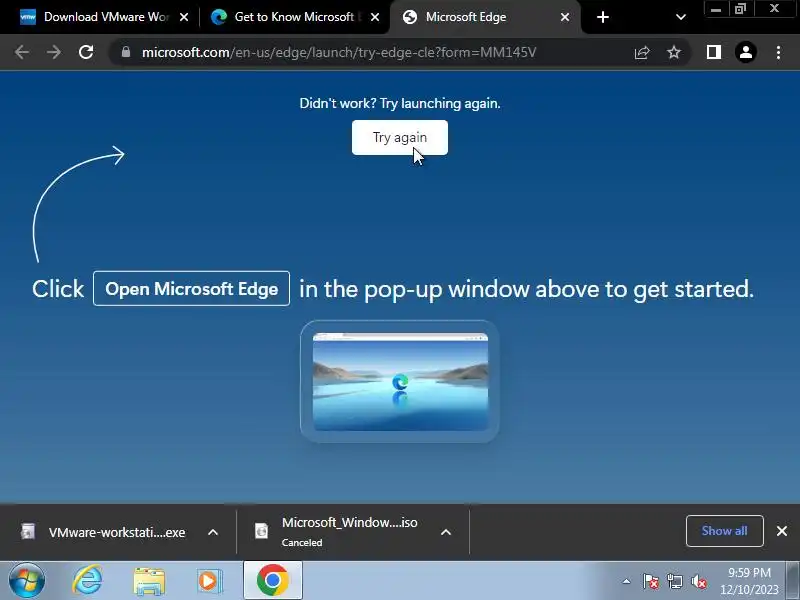Bookmark this page with the star icon
The image size is (800, 600).
point(674,52)
